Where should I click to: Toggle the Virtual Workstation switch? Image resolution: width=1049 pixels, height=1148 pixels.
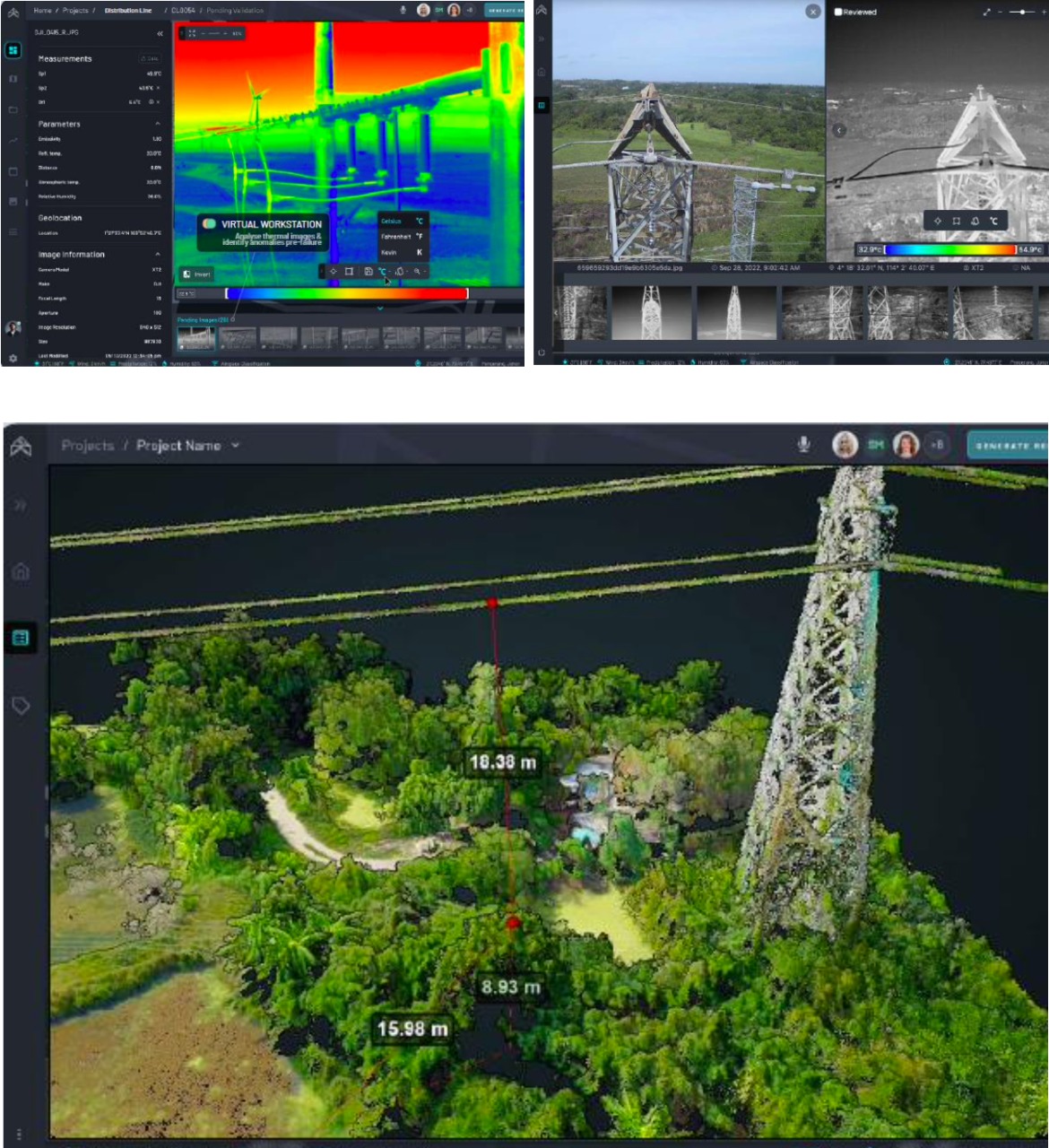coord(209,224)
